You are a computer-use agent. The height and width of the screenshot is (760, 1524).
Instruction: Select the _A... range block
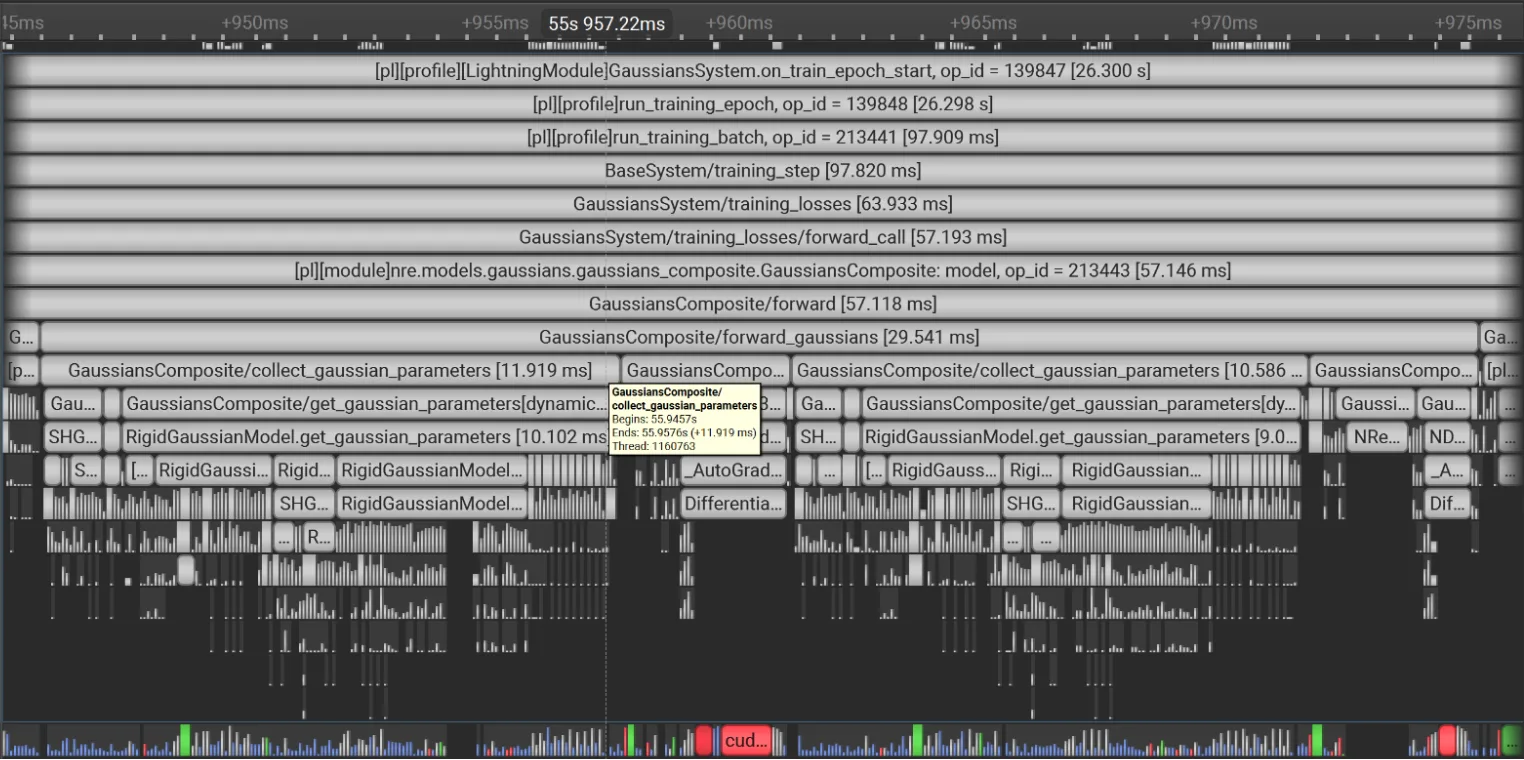[x=1447, y=470]
